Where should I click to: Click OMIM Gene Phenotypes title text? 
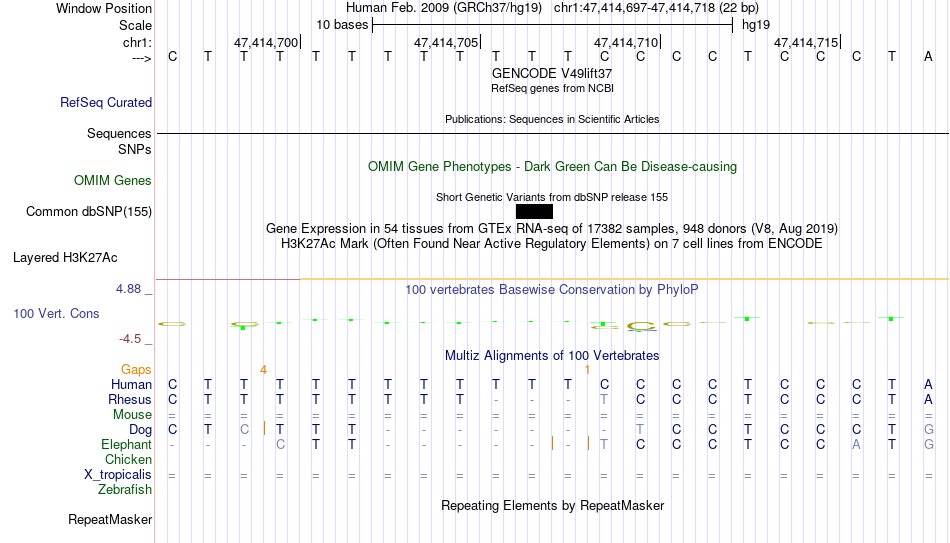(553, 167)
